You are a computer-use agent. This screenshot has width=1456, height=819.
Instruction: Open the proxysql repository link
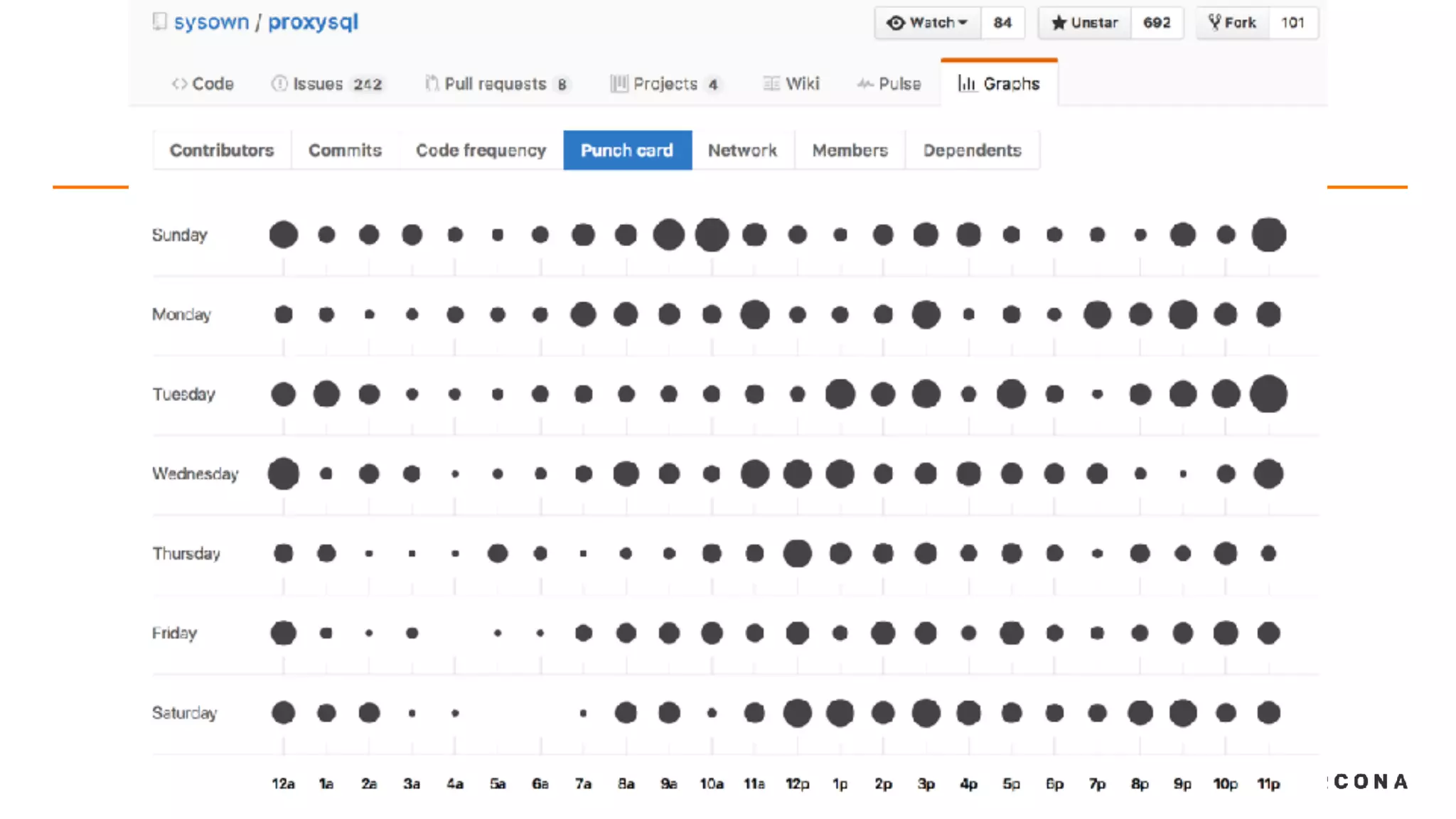click(313, 22)
